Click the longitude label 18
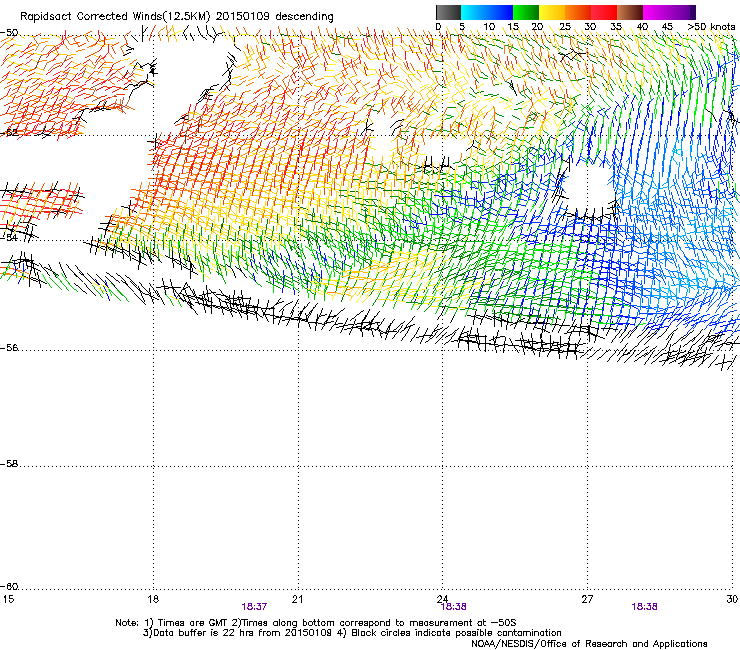 click(x=153, y=599)
